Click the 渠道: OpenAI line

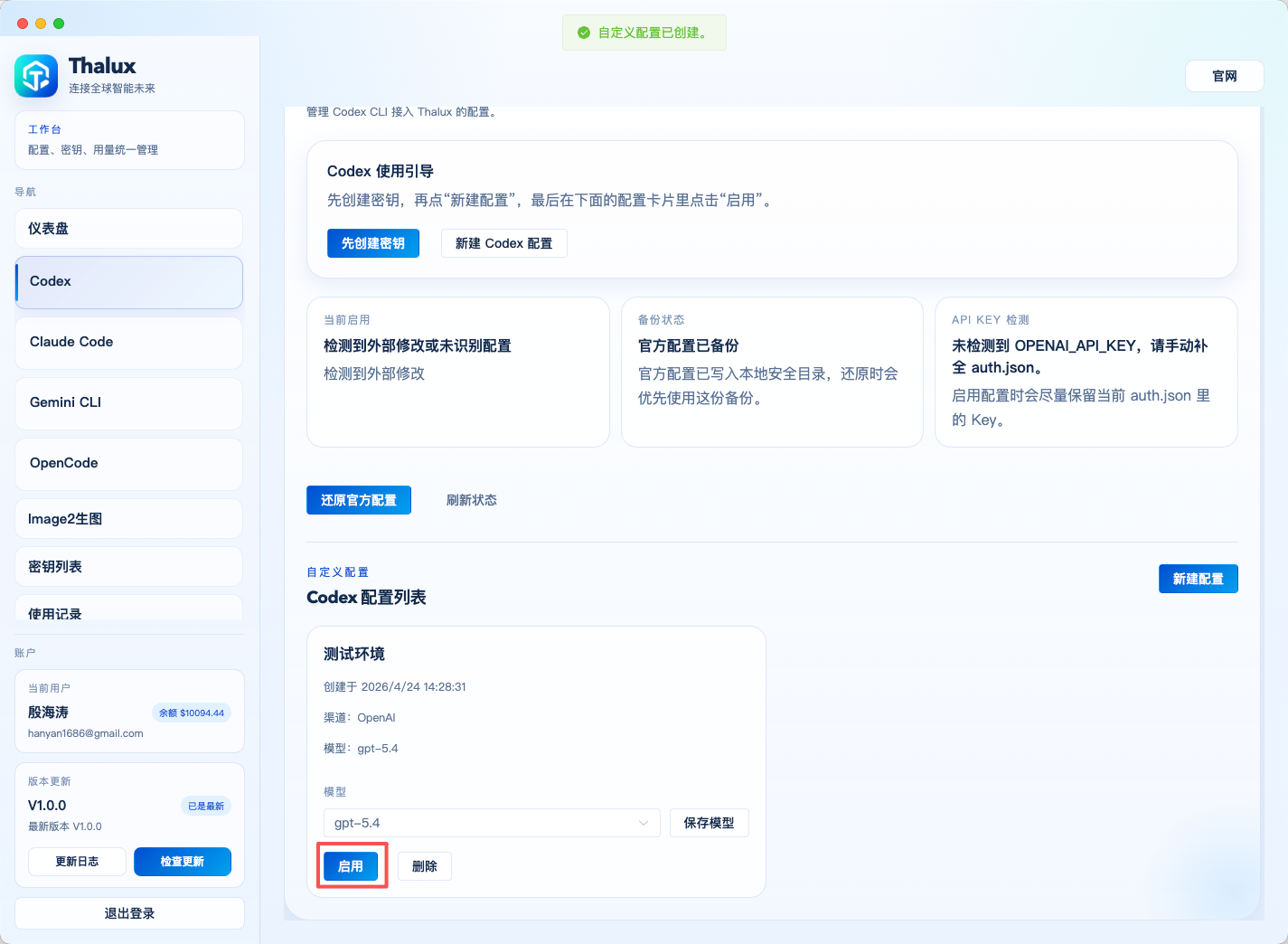tap(360, 718)
